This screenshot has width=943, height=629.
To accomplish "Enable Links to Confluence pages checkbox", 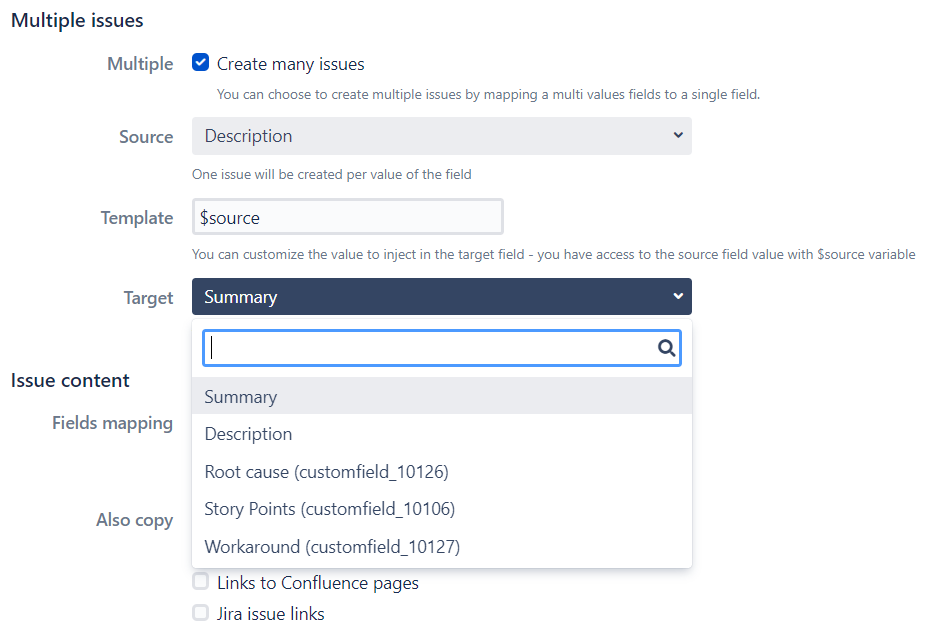I will [201, 582].
